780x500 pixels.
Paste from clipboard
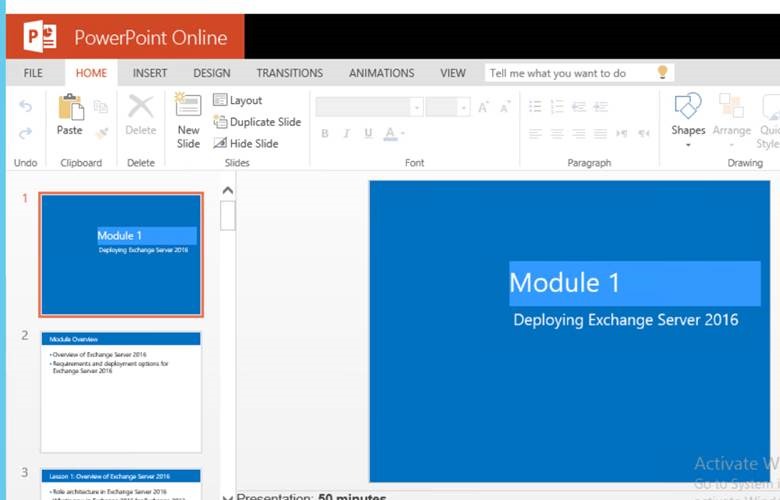pos(70,114)
